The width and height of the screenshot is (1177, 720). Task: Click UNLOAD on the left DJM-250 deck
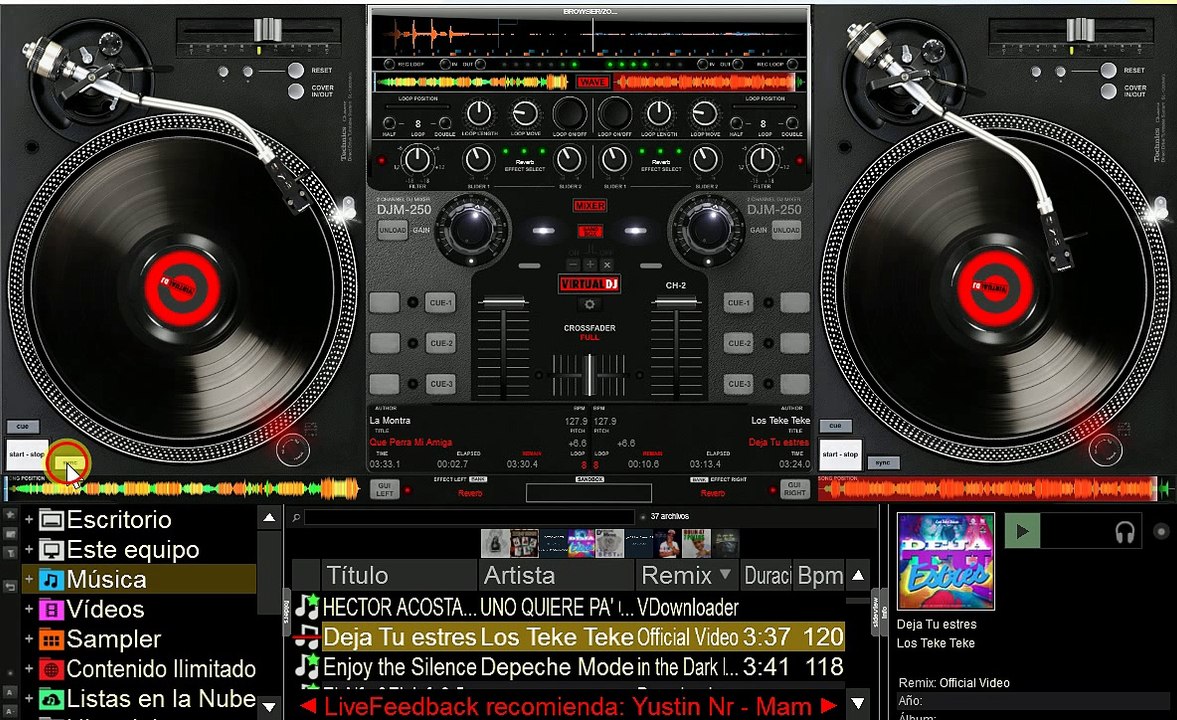pyautogui.click(x=392, y=230)
